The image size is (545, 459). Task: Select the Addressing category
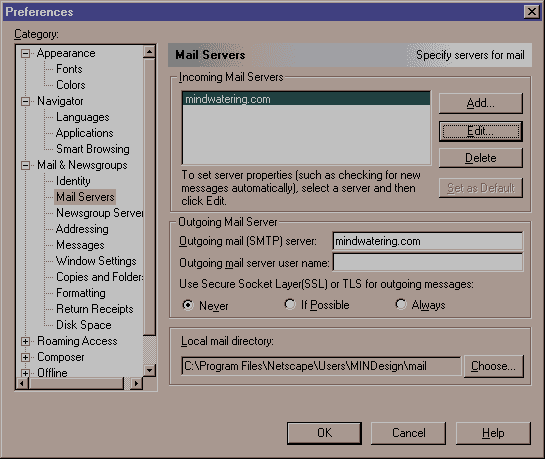click(x=82, y=229)
